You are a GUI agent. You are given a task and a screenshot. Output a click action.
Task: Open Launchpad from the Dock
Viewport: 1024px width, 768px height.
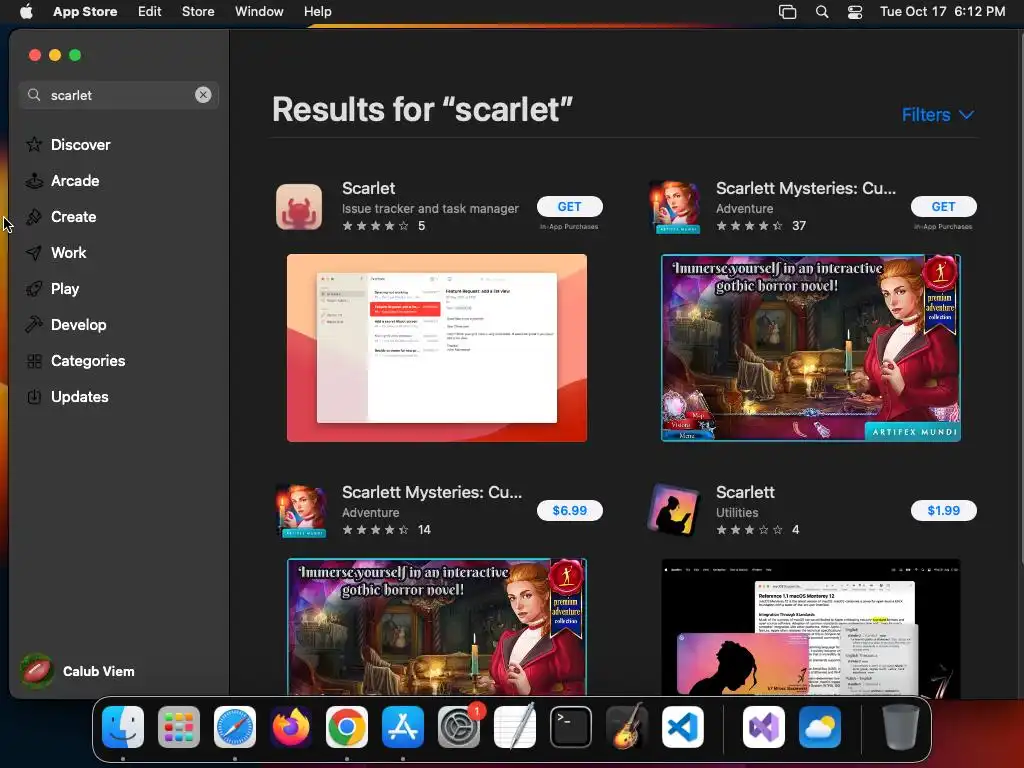click(x=179, y=727)
